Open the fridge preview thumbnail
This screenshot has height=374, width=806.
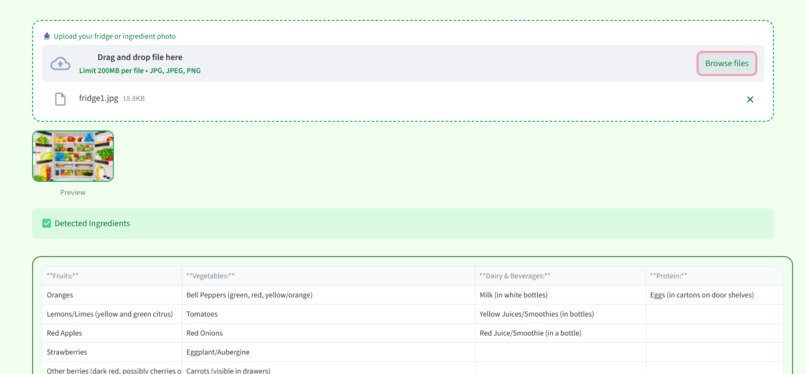73,156
